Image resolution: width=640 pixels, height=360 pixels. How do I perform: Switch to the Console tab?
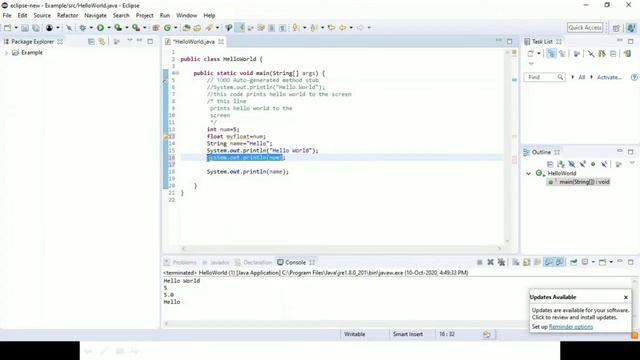coord(296,262)
